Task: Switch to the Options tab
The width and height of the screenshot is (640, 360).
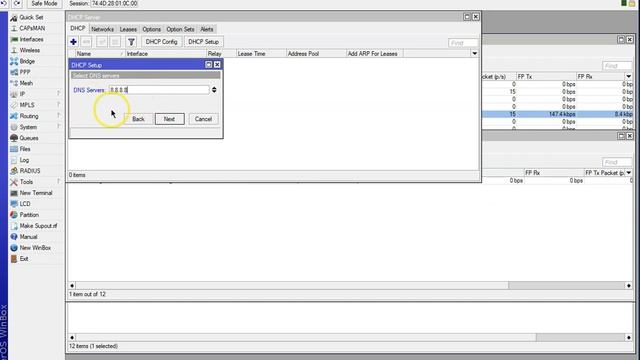Action: point(151,29)
